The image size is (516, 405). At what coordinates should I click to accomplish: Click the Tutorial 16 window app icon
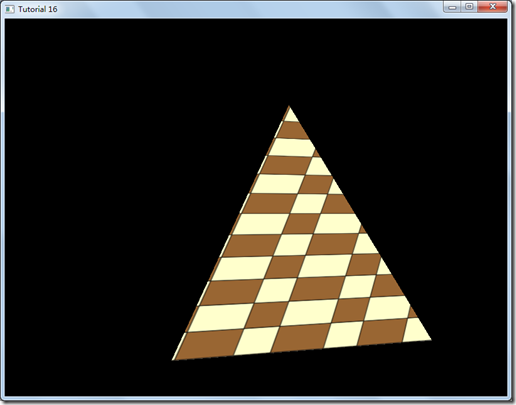pyautogui.click(x=10, y=9)
